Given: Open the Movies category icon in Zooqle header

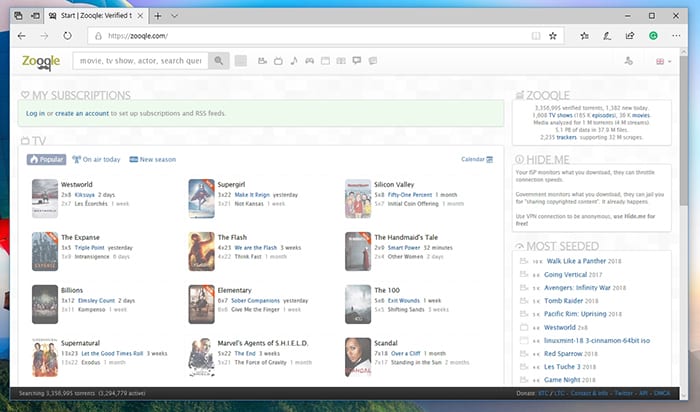Looking at the screenshot, I should 262,61.
